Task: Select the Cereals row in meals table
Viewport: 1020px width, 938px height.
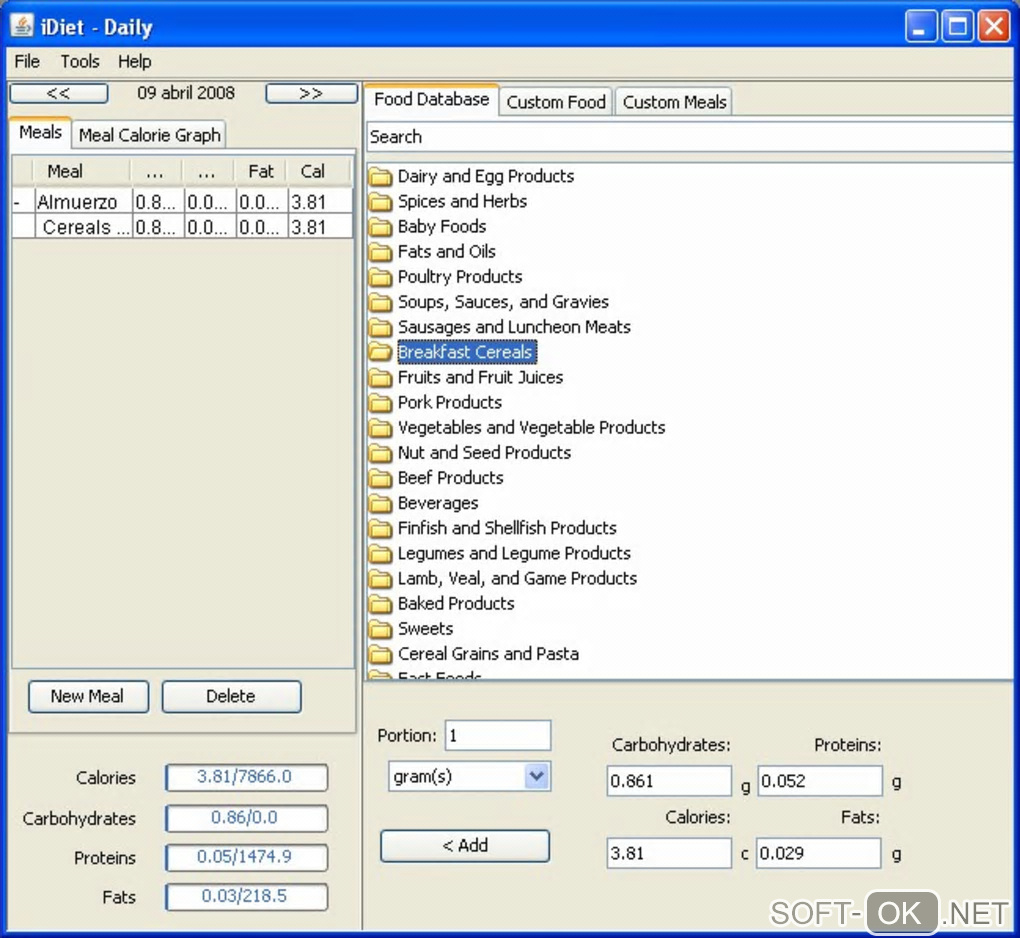Action: point(182,228)
